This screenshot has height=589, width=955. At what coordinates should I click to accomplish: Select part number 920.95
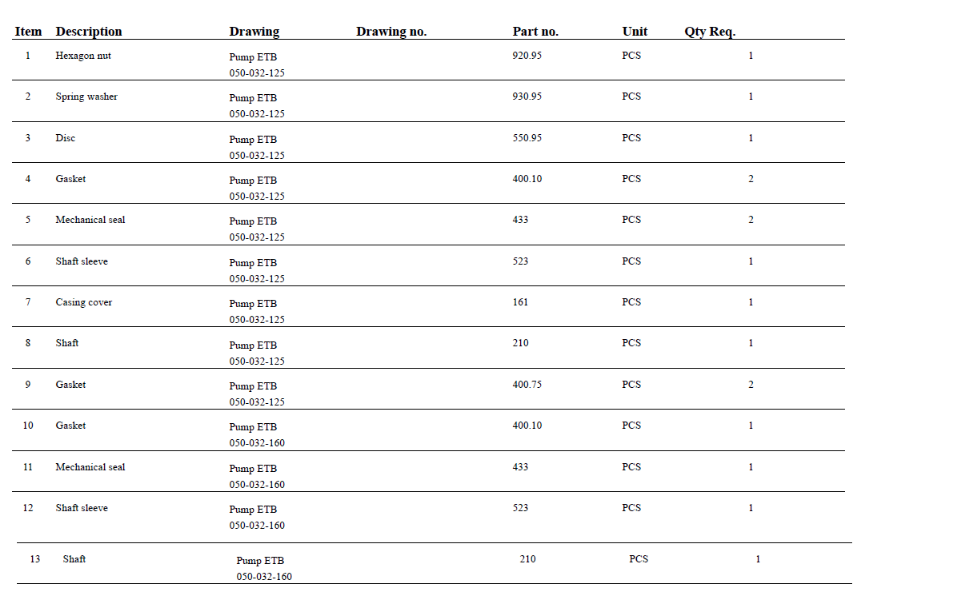pos(527,56)
